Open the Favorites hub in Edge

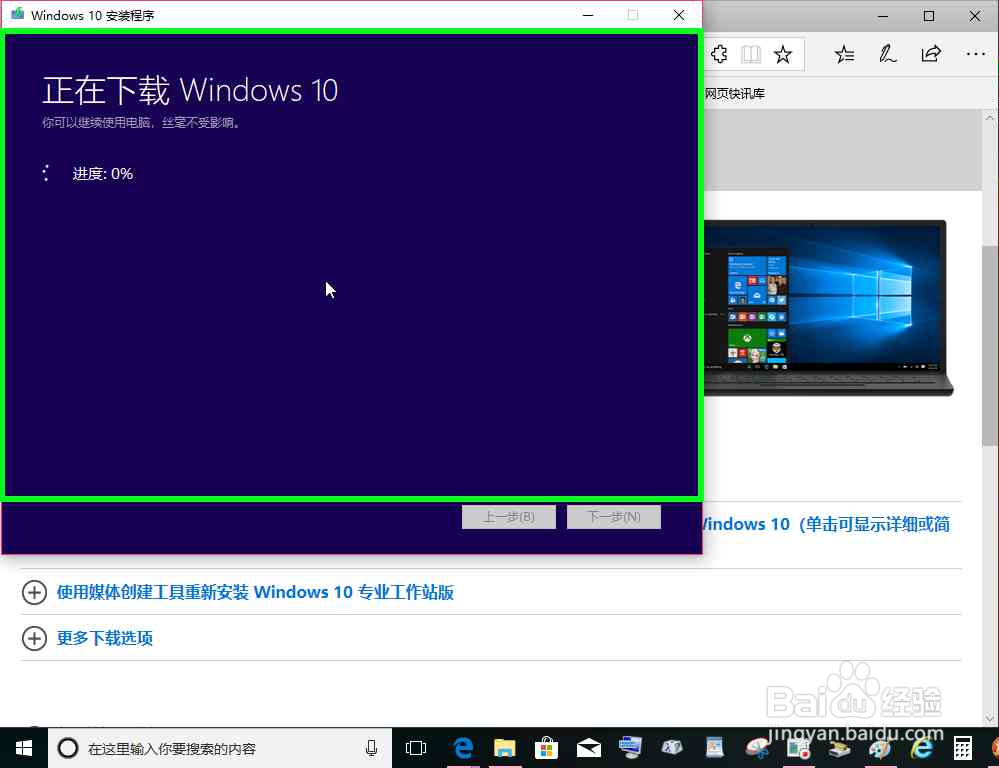(844, 54)
